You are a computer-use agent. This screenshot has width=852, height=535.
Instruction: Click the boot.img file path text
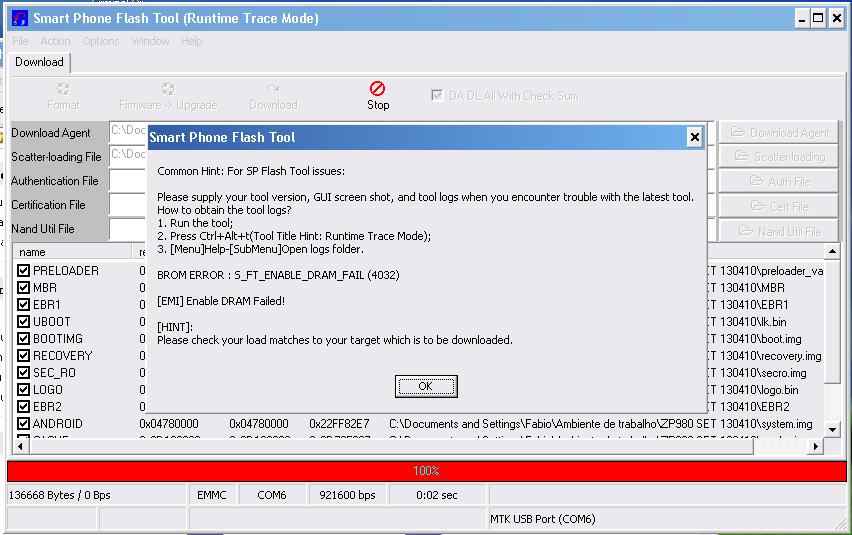pyautogui.click(x=755, y=339)
